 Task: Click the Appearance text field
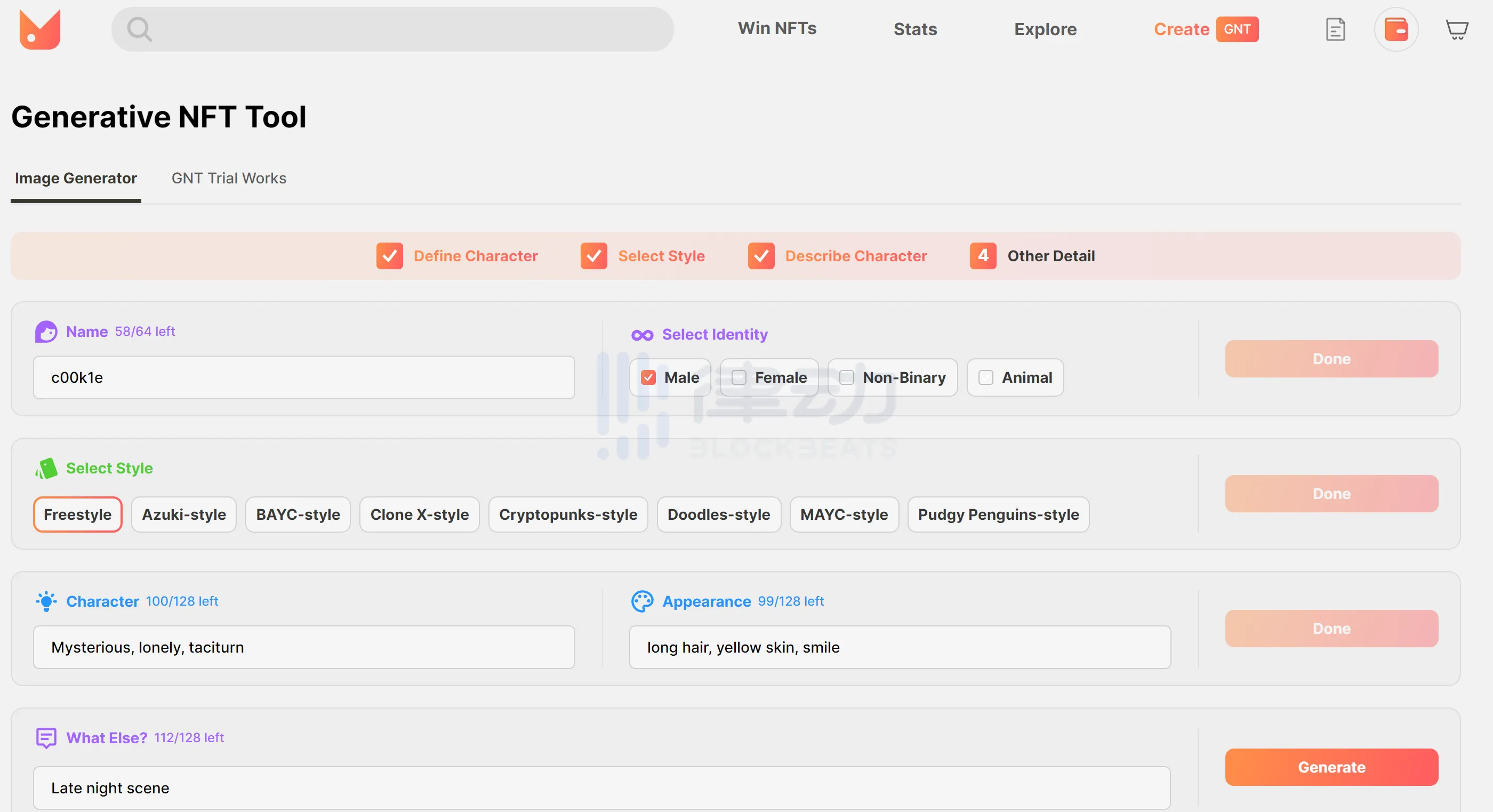900,647
